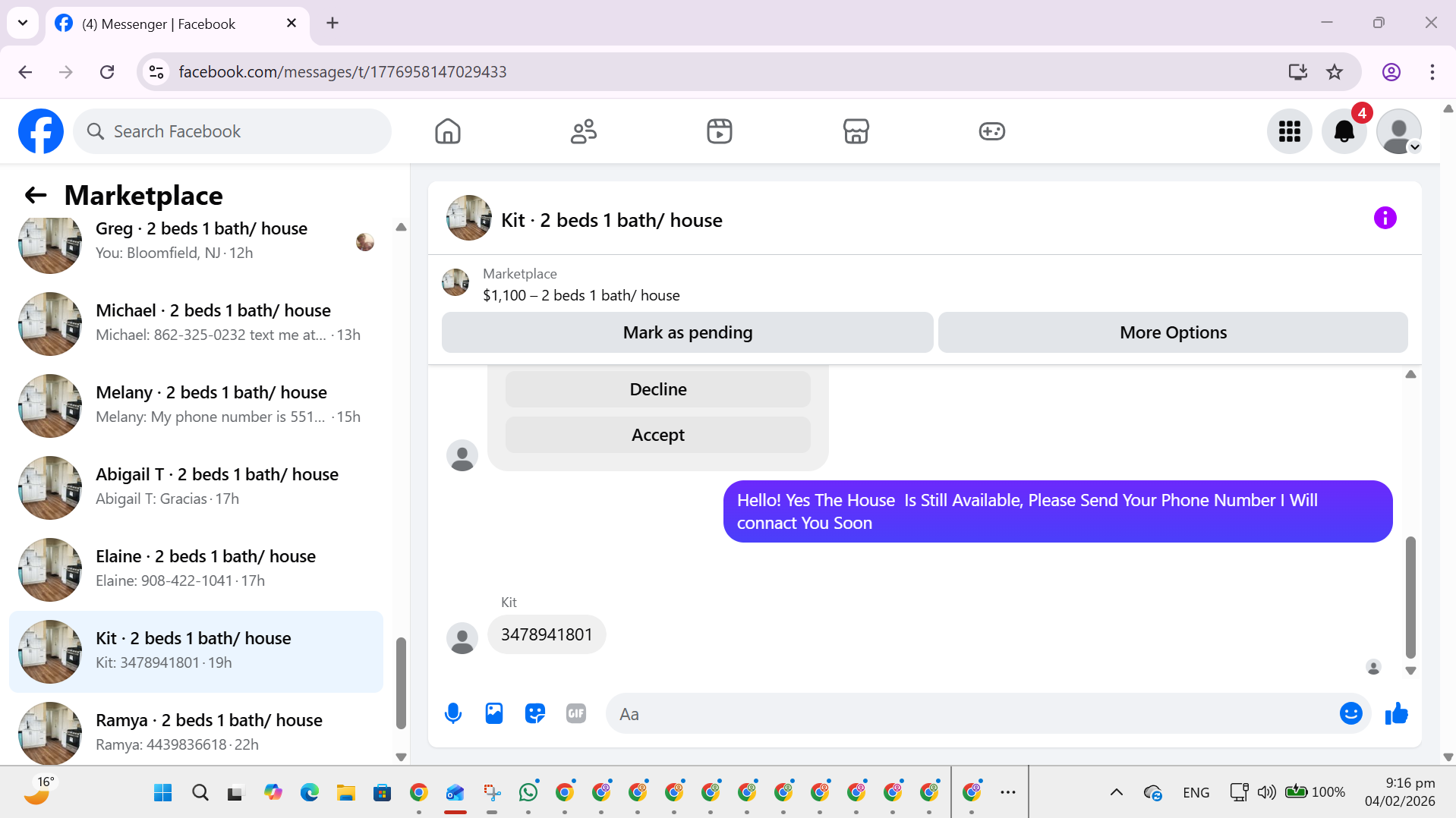Image resolution: width=1456 pixels, height=818 pixels.
Task: Go back in browser history
Action: (x=25, y=72)
